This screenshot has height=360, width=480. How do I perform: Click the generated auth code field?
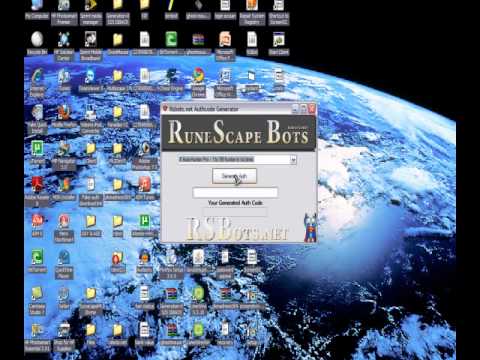pyautogui.click(x=235, y=192)
